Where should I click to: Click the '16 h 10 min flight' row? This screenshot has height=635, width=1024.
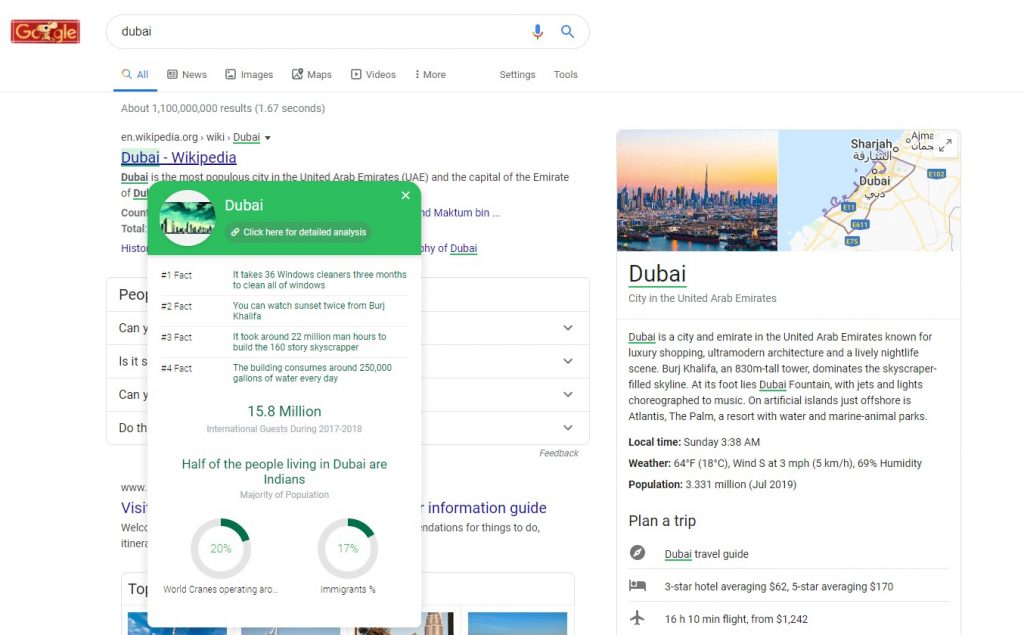[789, 619]
